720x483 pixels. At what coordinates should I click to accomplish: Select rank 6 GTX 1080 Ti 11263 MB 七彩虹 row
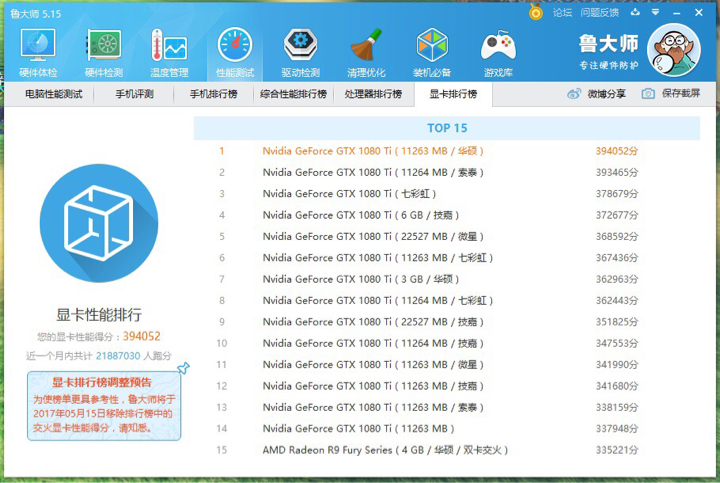(447, 258)
